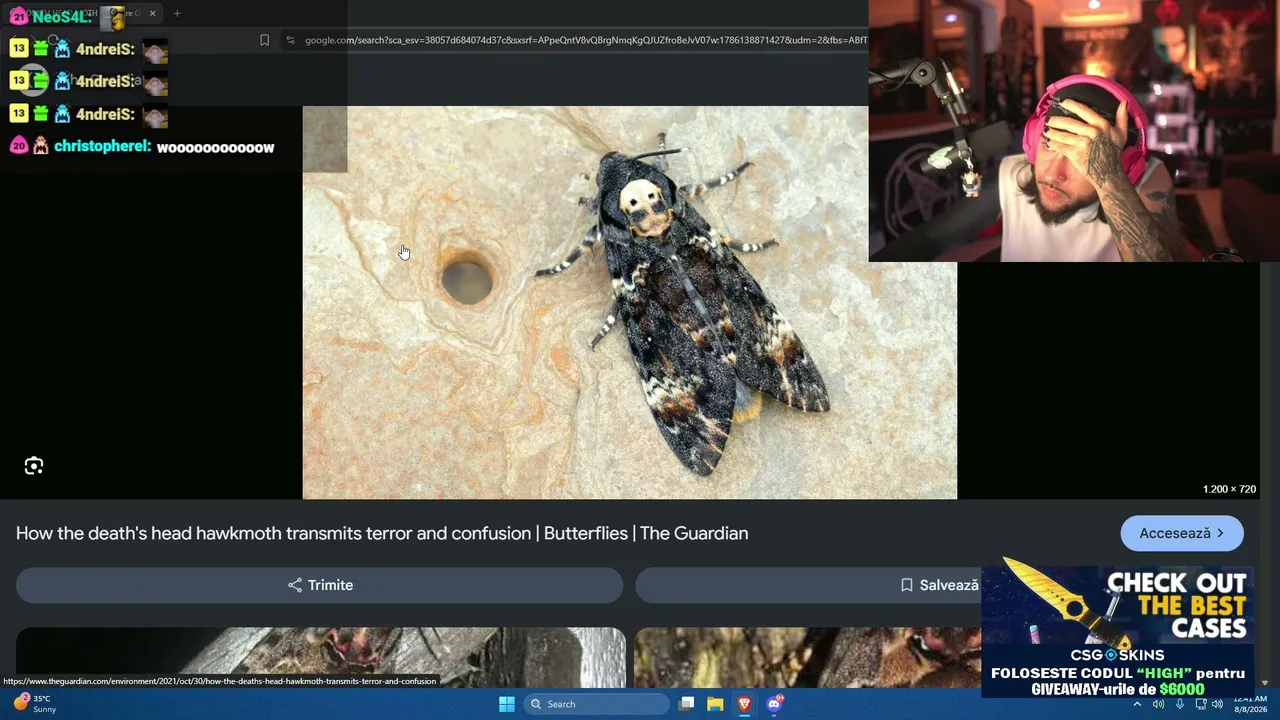Click the Trimite share button
Screen dimensions: 1280x720
pyautogui.click(x=320, y=585)
